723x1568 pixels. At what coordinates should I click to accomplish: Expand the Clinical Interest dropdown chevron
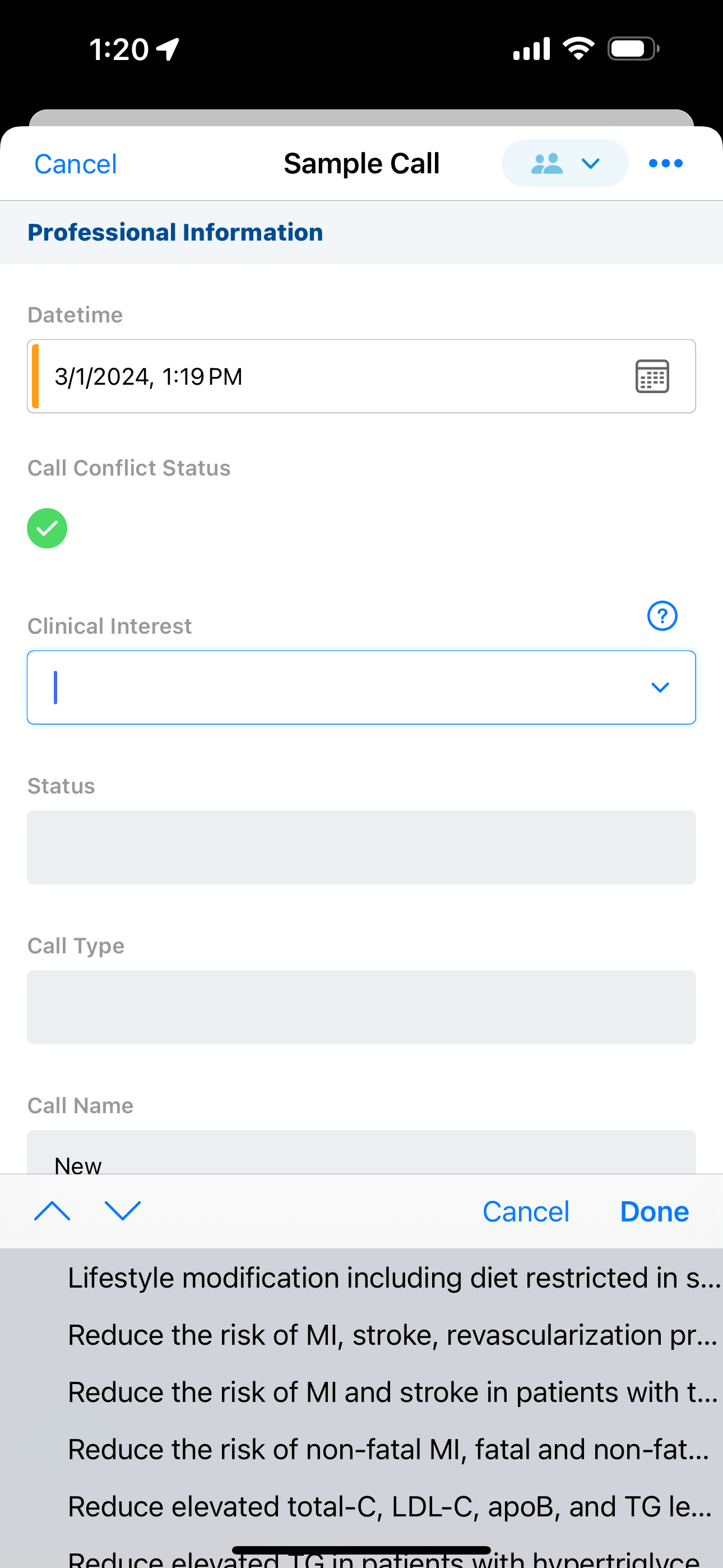(660, 687)
